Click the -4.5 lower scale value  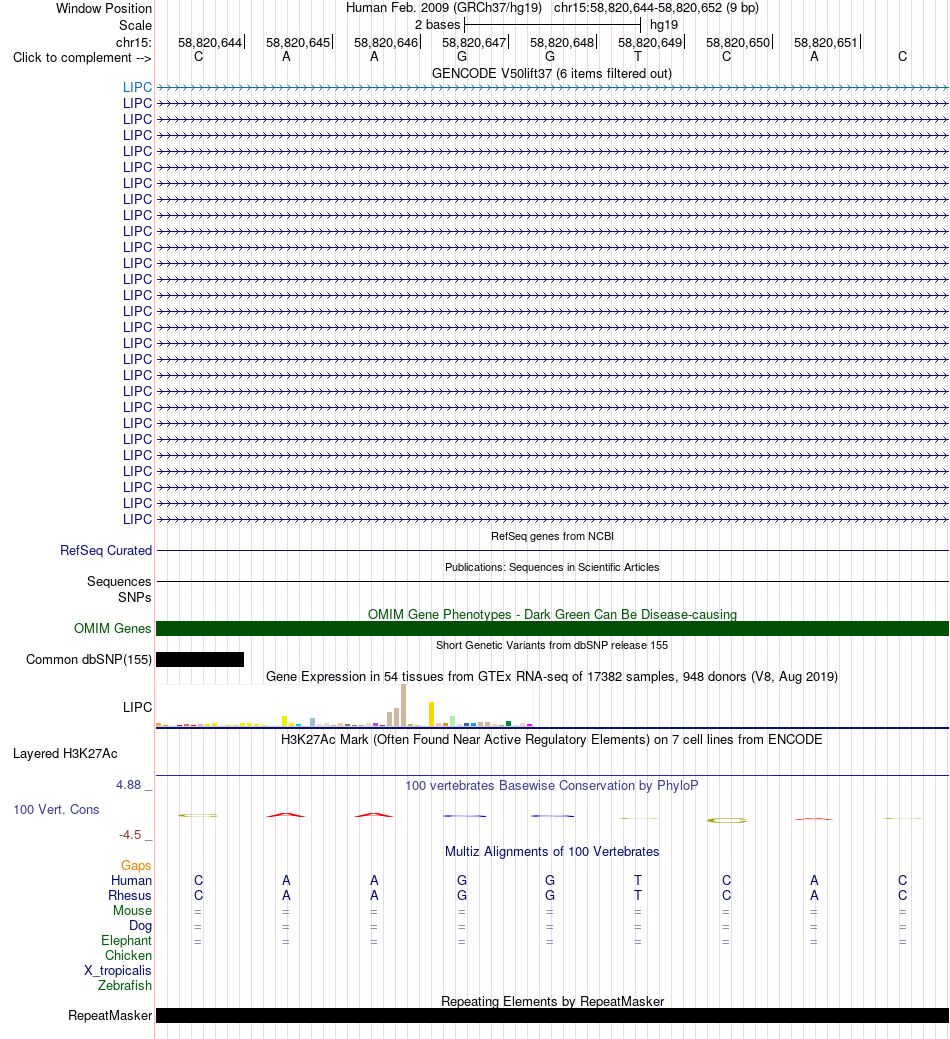click(130, 835)
